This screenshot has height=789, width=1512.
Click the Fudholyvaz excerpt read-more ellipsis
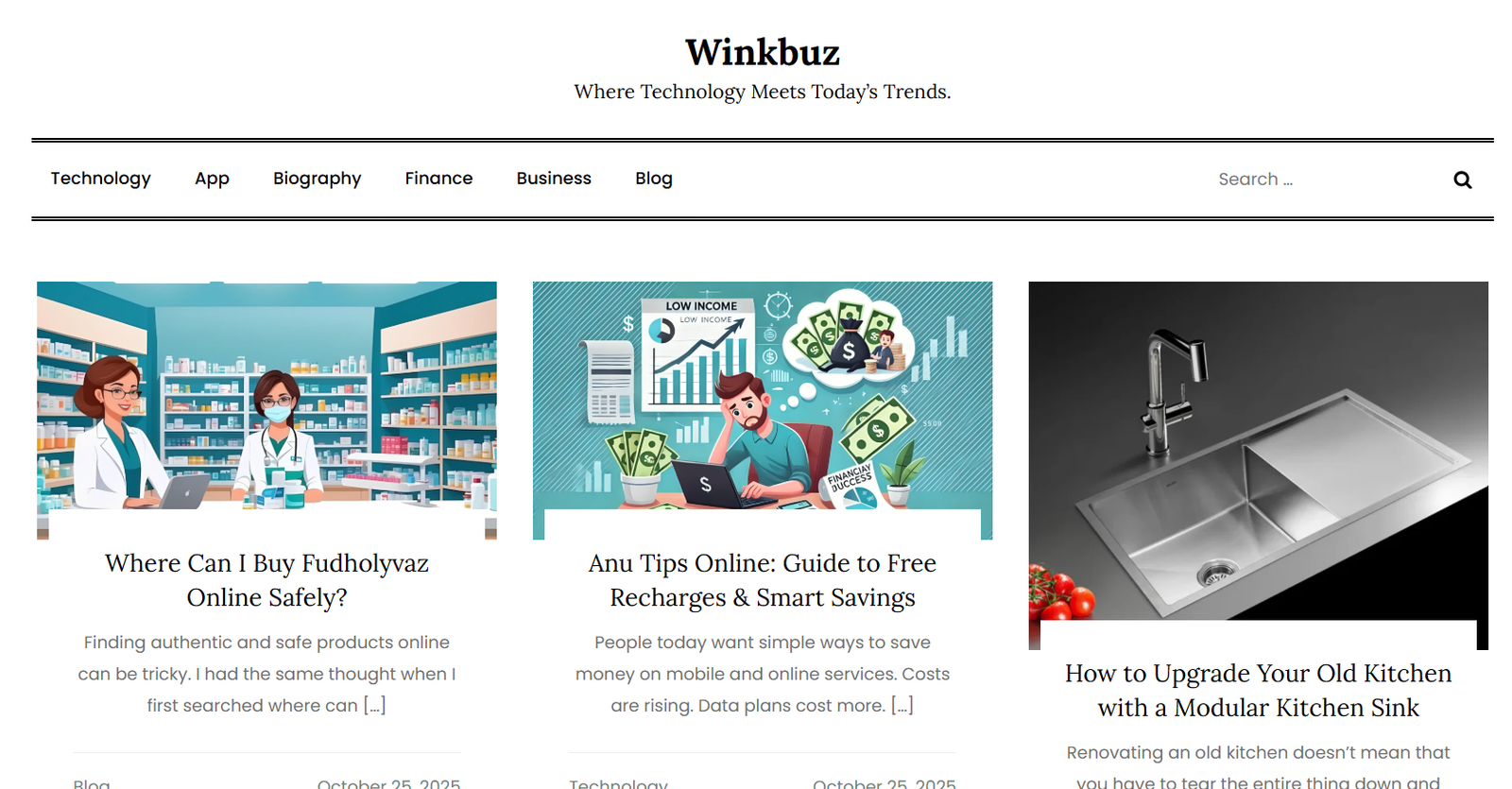(x=375, y=706)
